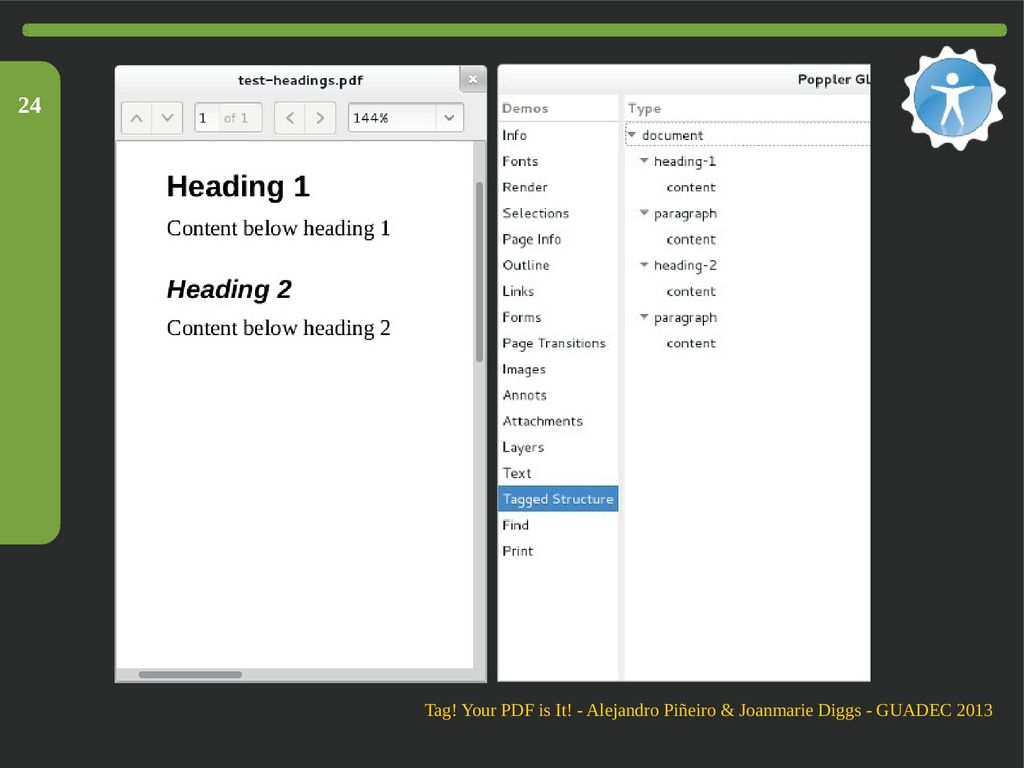1024x768 pixels.
Task: Select the Attachments demo entry
Action: coord(542,421)
